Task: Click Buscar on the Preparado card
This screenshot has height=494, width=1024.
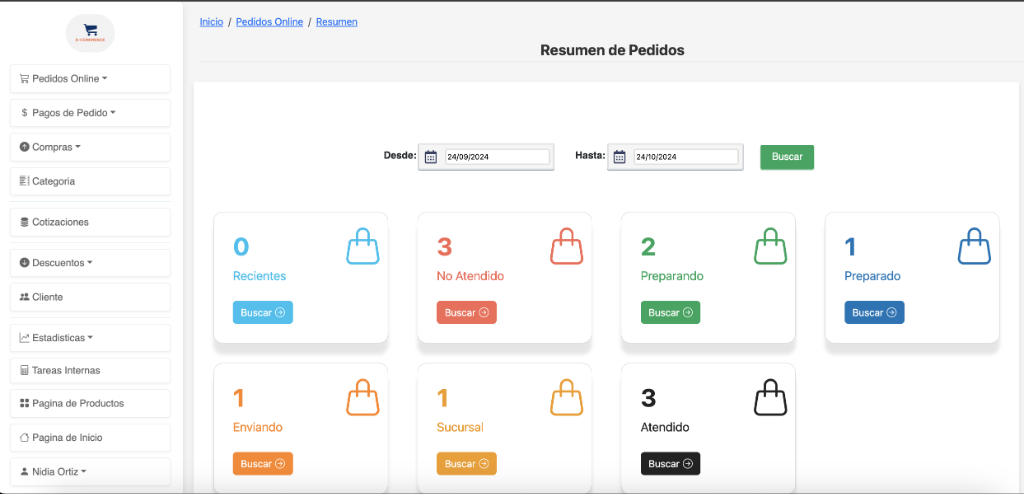Action: point(874,312)
